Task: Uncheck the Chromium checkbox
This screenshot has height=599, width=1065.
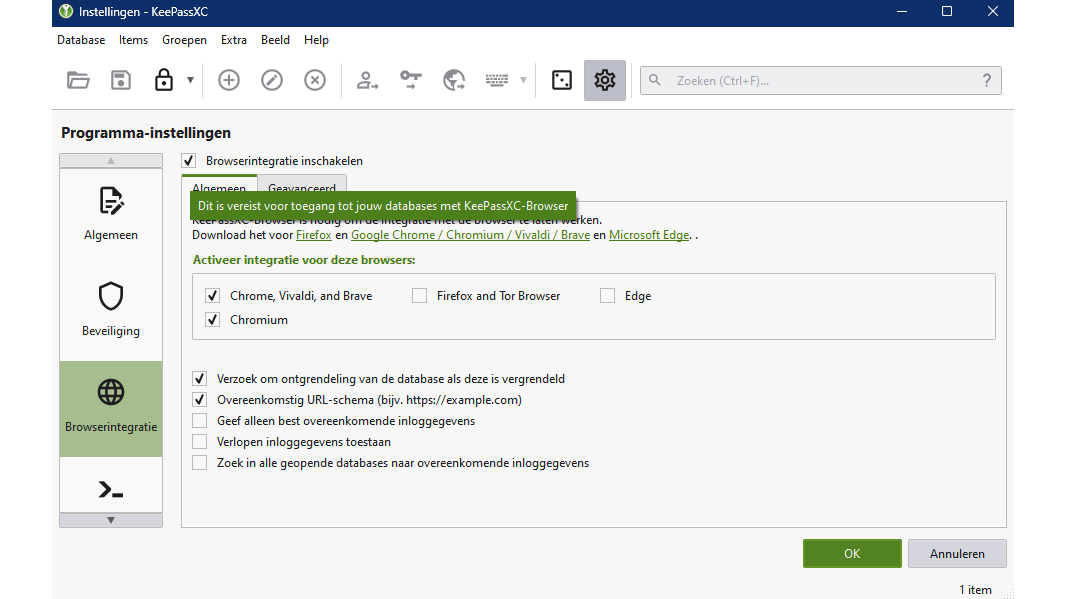Action: [213, 319]
